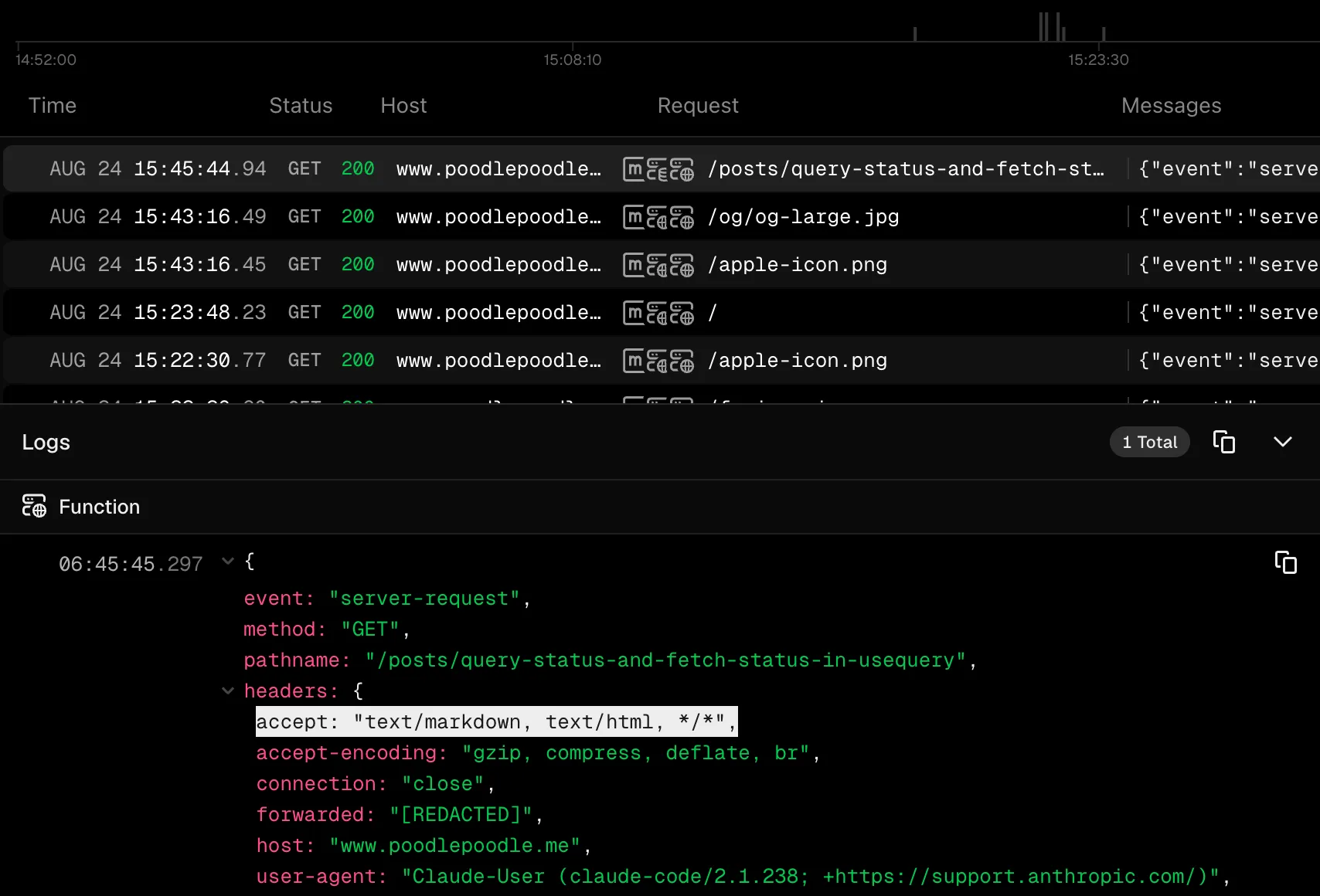
Task: Click the host www.poodlepoodle… in the 15:45:44.94 row
Action: point(498,169)
